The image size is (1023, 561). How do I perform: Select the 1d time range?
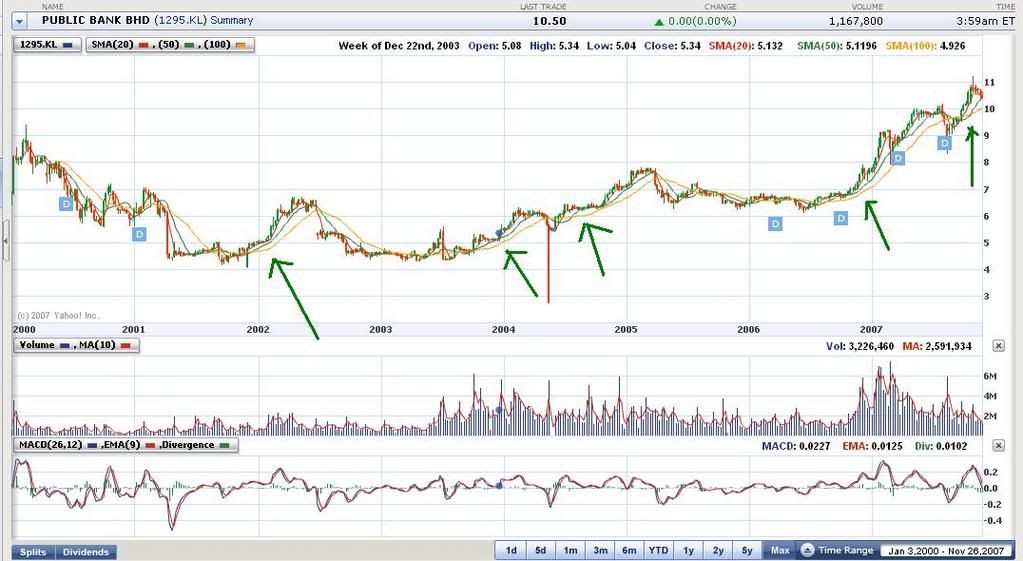510,551
